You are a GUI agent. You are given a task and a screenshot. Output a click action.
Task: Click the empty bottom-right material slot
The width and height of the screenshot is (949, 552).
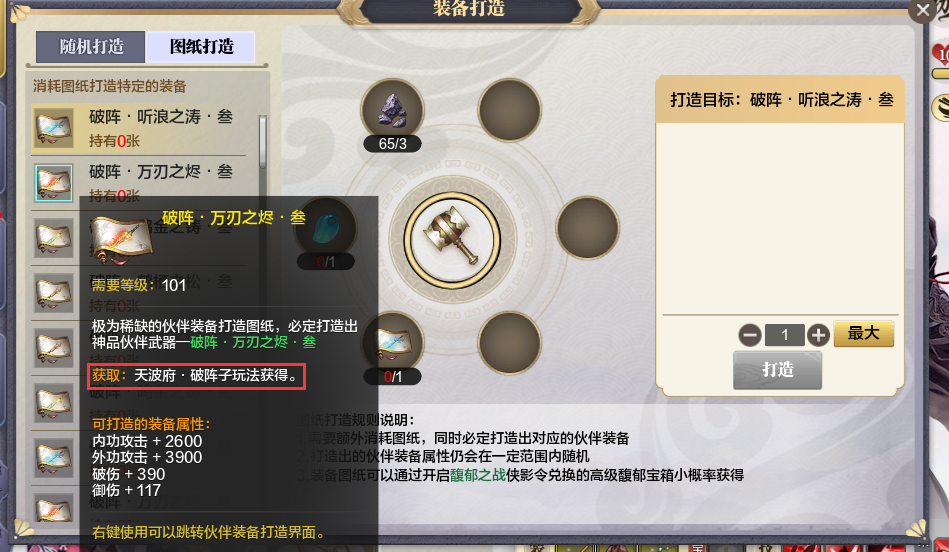pos(509,343)
